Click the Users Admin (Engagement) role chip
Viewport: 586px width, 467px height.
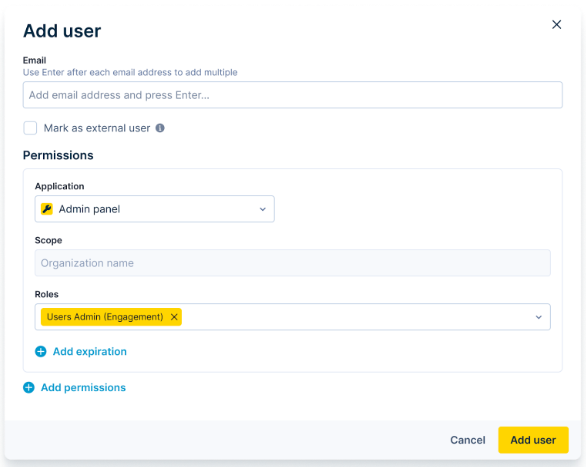point(105,317)
